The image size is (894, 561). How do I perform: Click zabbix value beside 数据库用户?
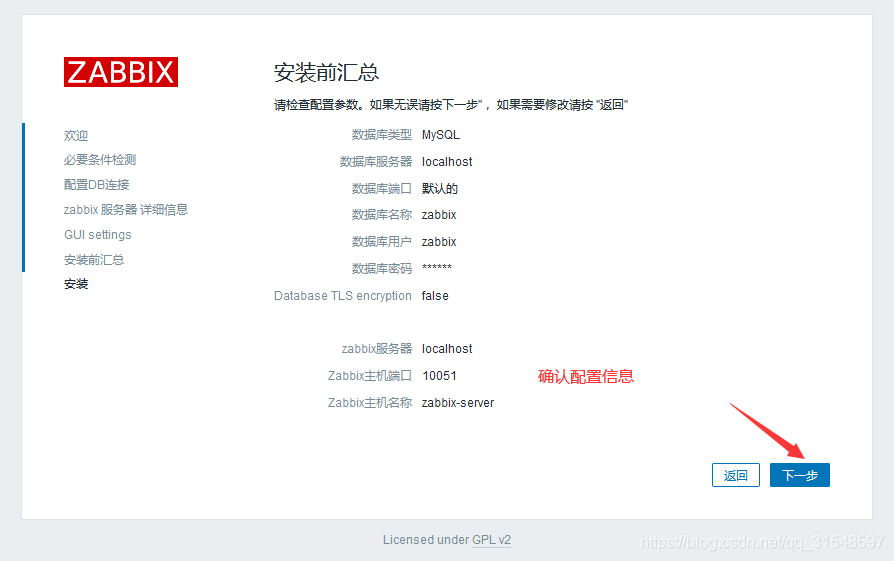[439, 242]
